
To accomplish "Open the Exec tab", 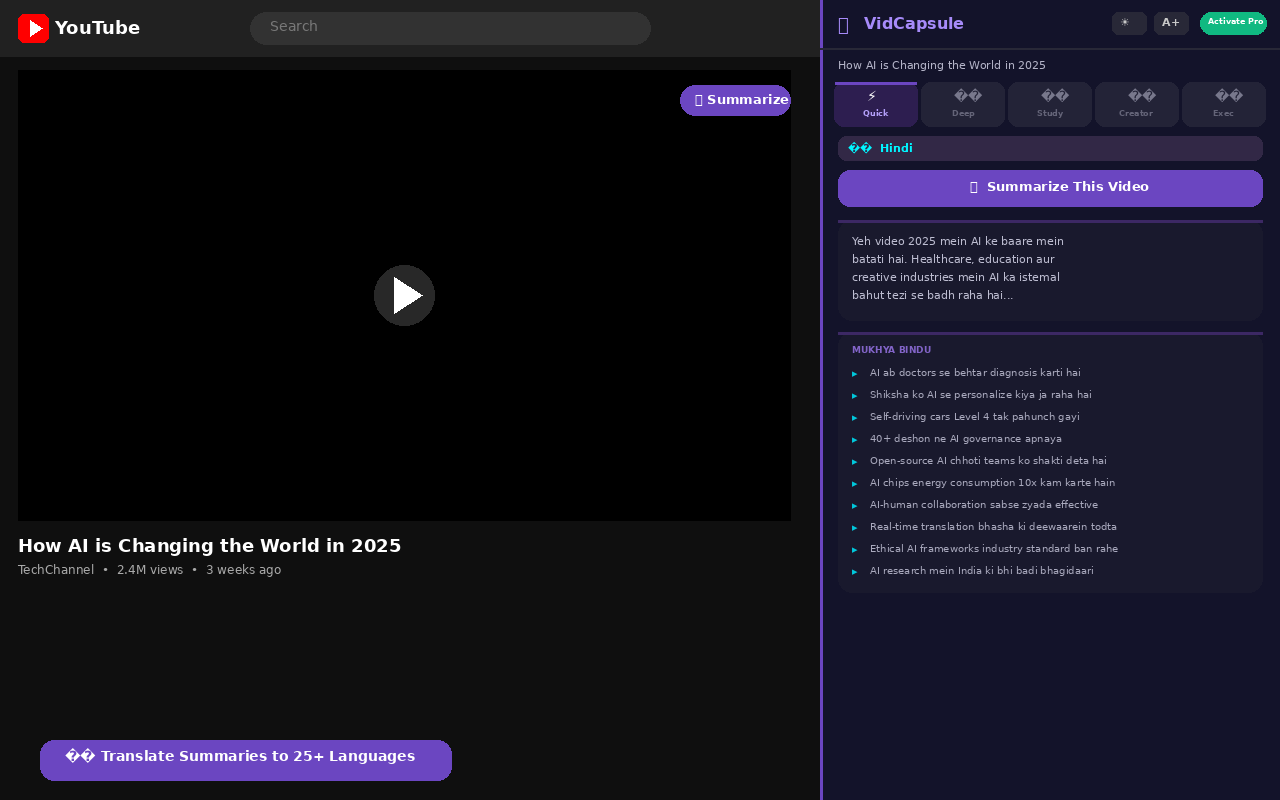I will coord(1223,104).
